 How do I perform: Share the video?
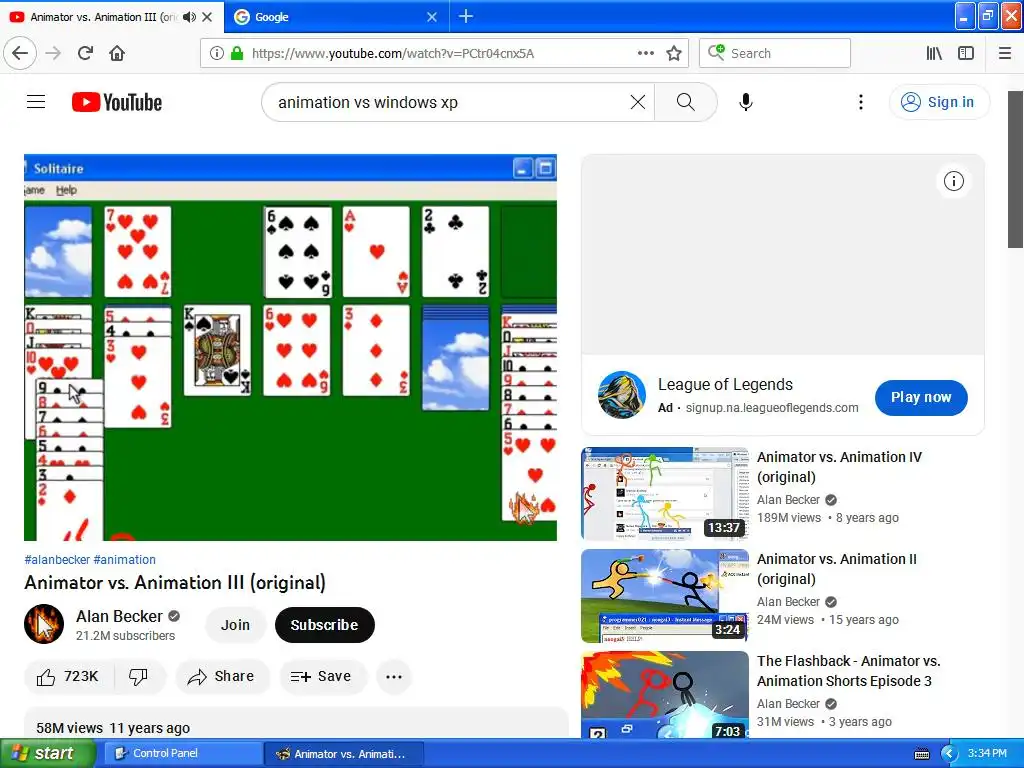[222, 677]
